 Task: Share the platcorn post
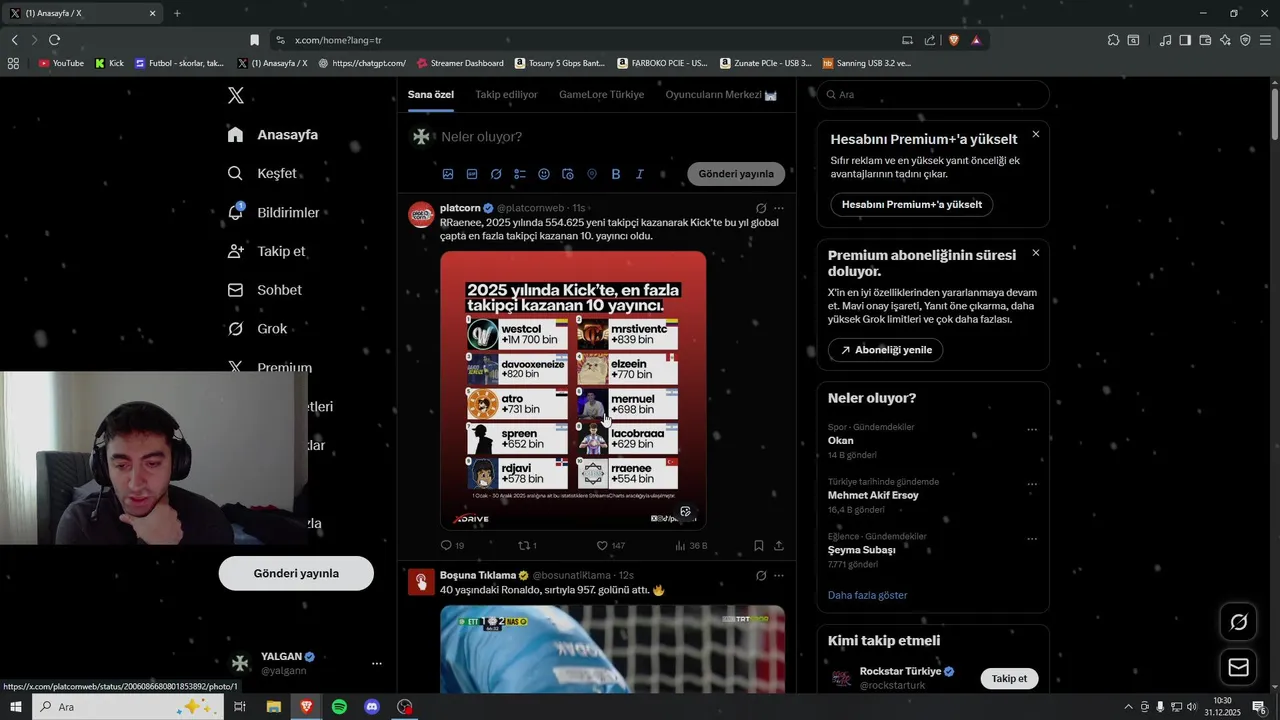[x=779, y=545]
